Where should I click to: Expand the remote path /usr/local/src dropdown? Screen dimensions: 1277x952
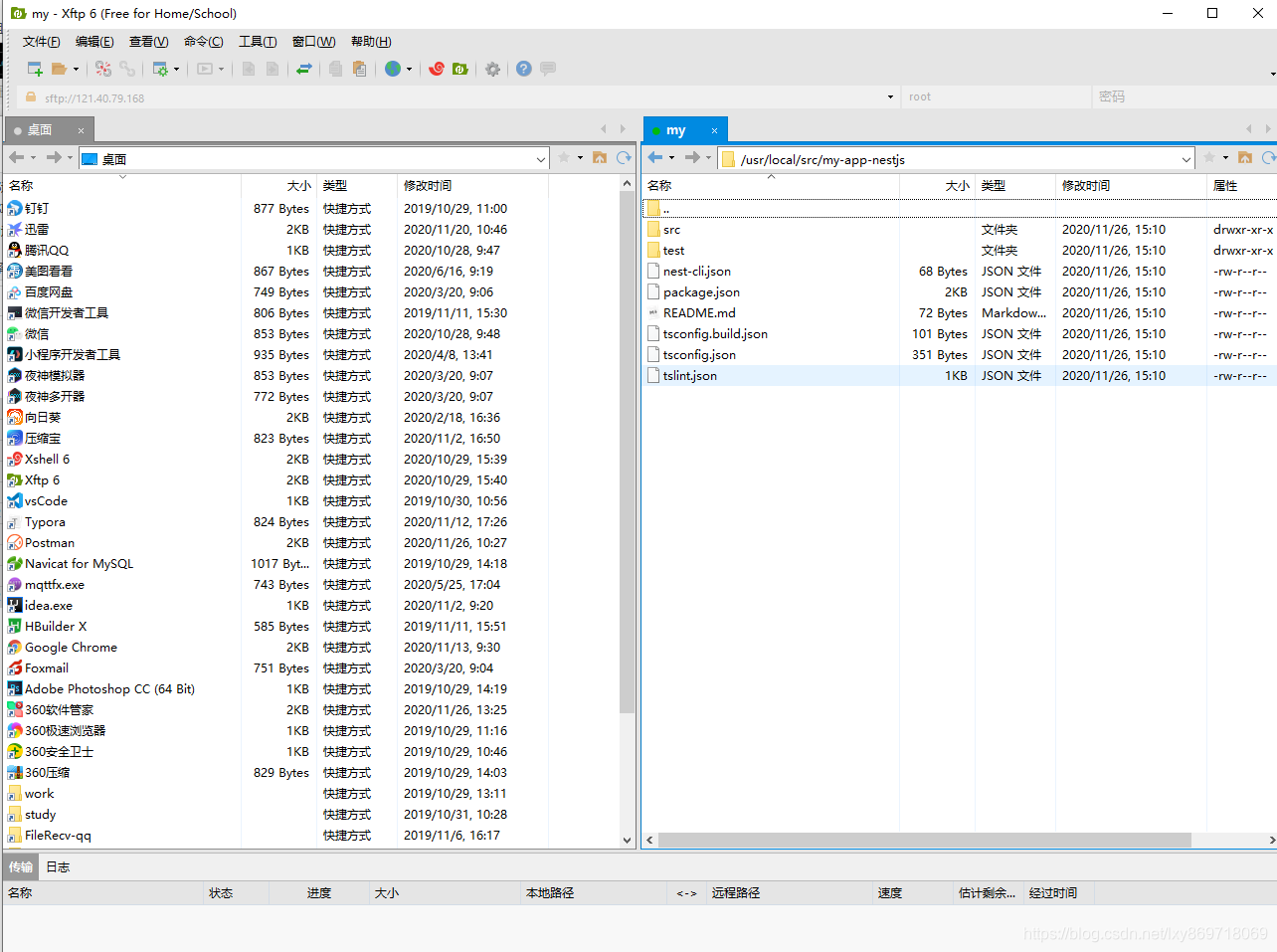coord(1186,159)
